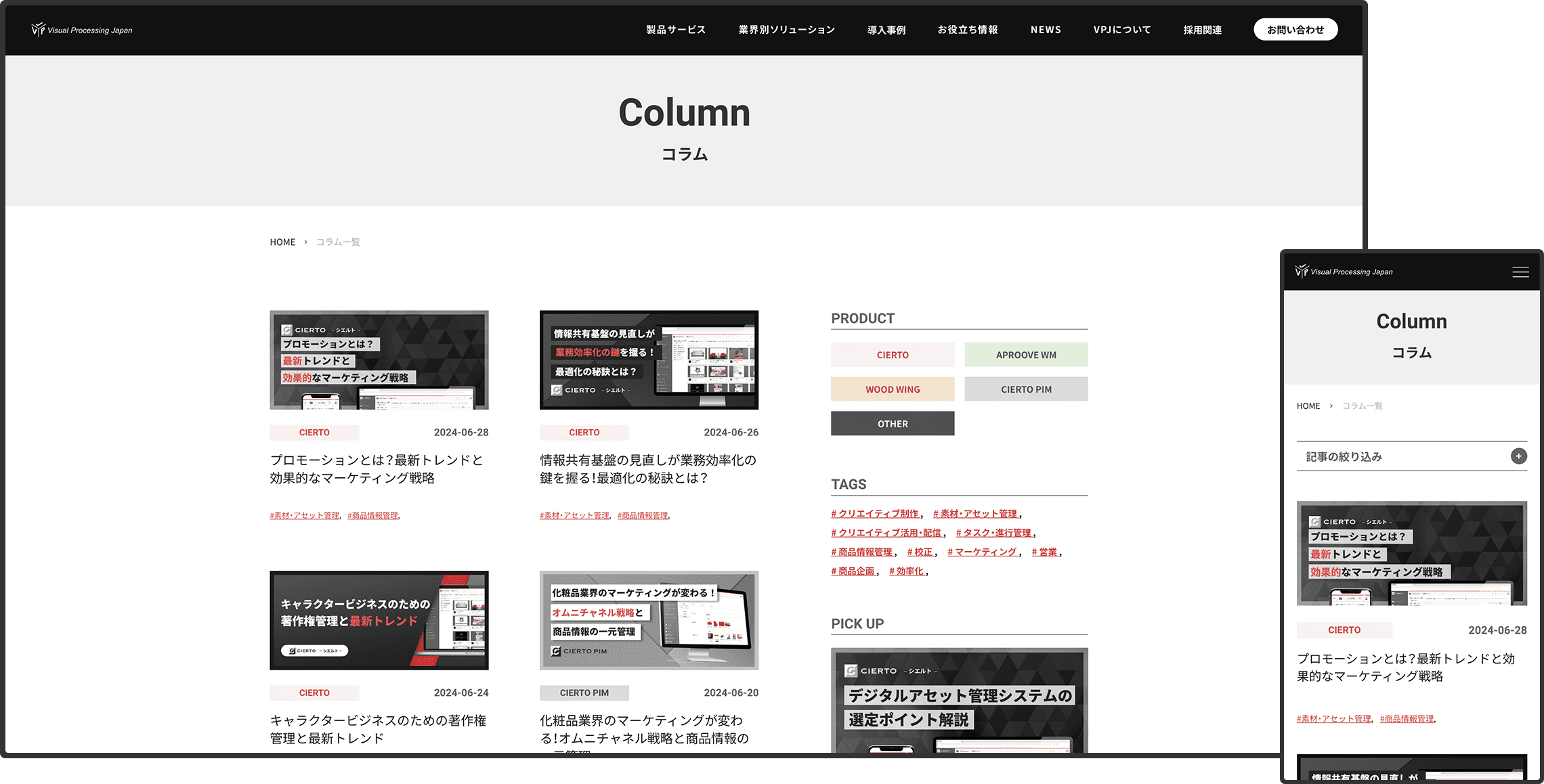Open the プロモーションとは article thumbnail
This screenshot has width=1544, height=784.
[x=379, y=360]
